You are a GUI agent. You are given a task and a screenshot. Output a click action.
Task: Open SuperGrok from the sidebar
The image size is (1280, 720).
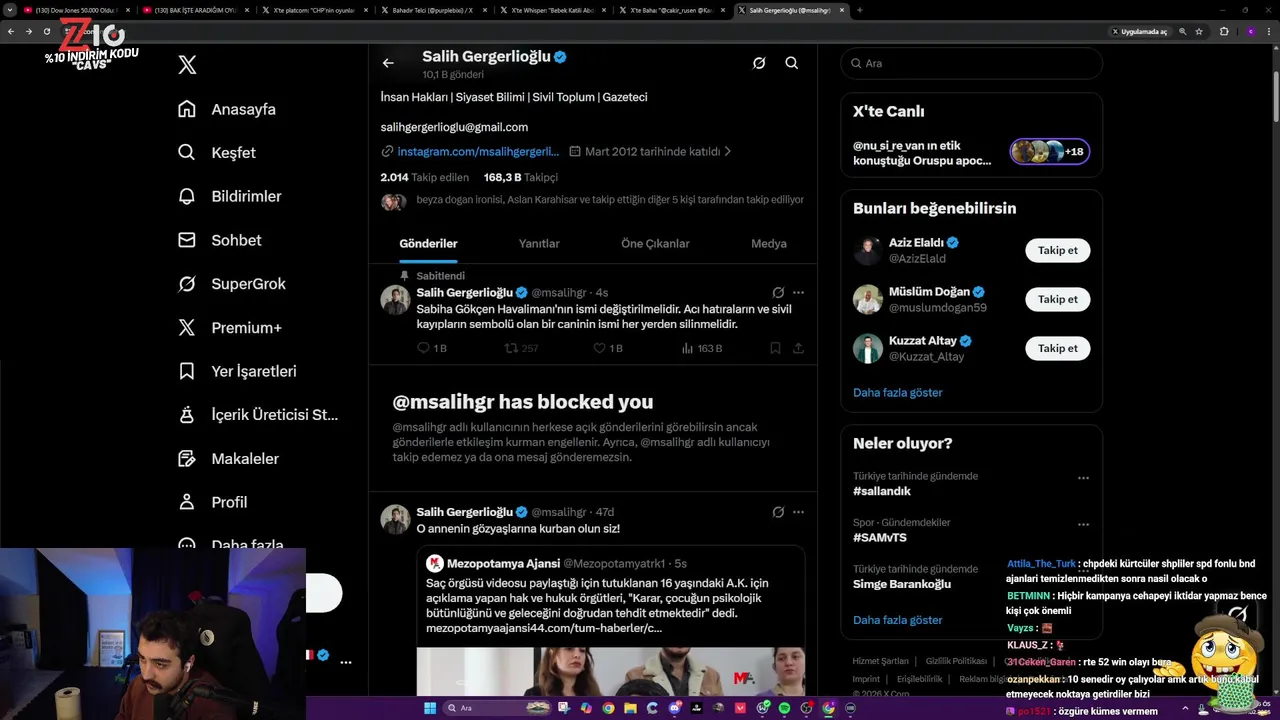pyautogui.click(x=231, y=284)
